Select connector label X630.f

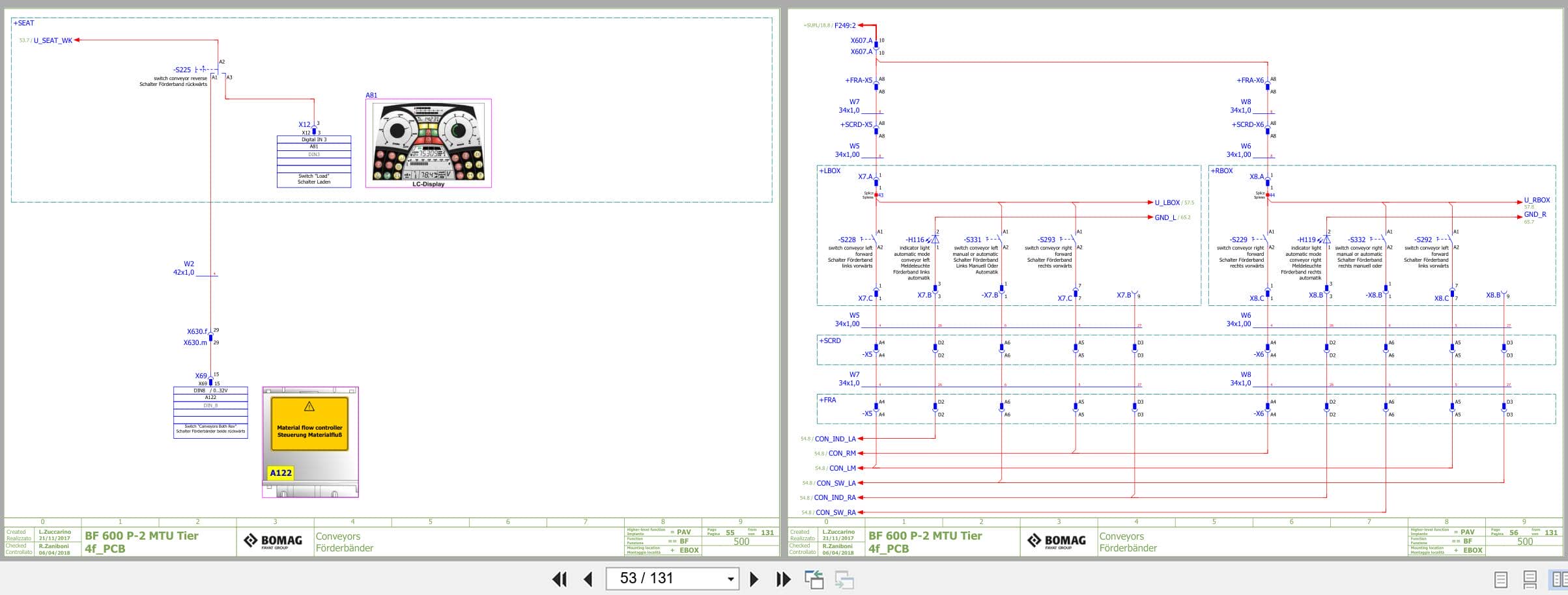click(197, 331)
